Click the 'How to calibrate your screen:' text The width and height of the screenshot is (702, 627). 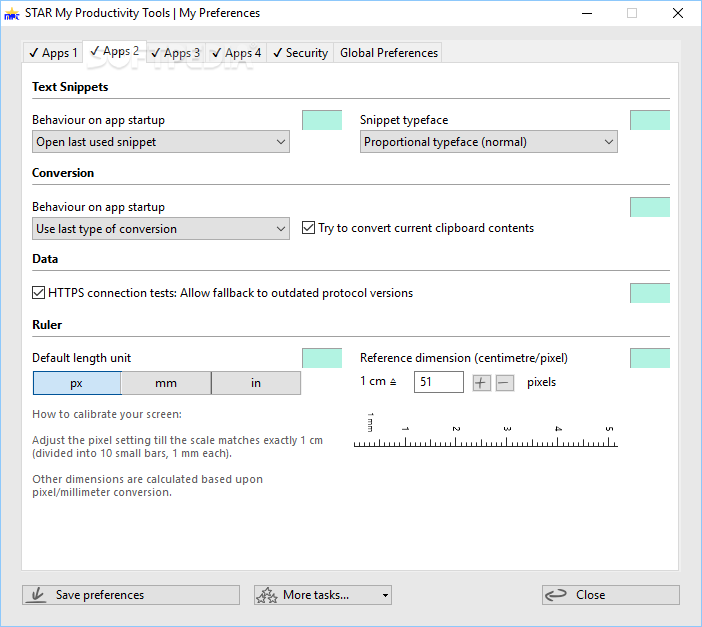107,414
